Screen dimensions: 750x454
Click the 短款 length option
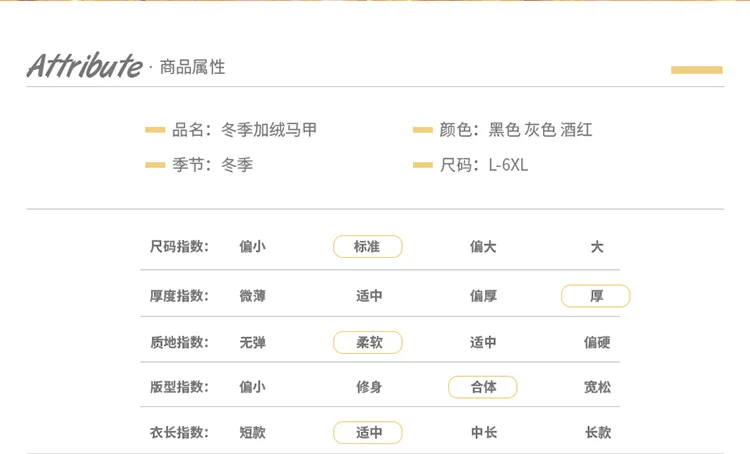coord(252,433)
